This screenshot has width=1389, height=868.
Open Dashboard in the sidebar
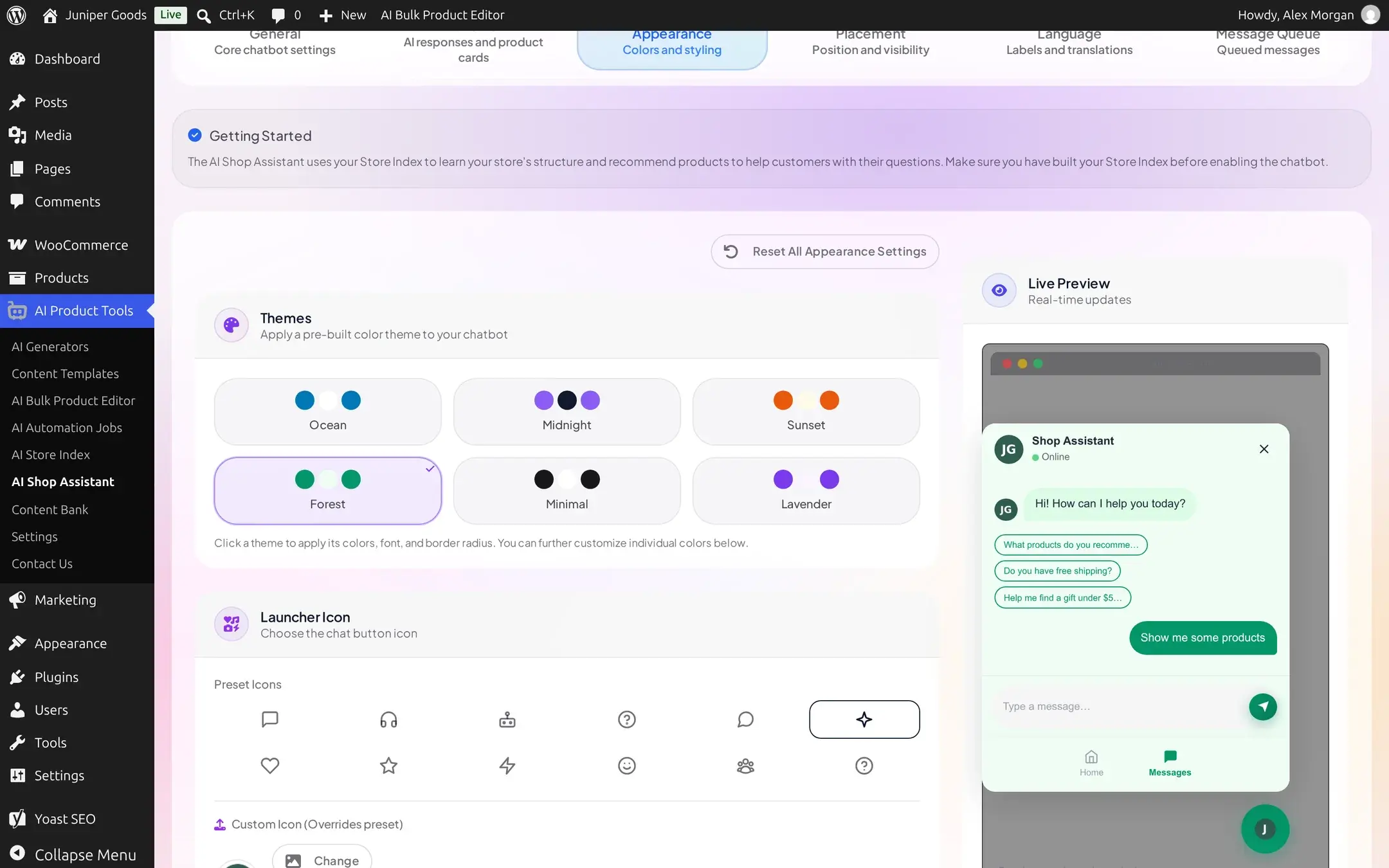(x=77, y=59)
